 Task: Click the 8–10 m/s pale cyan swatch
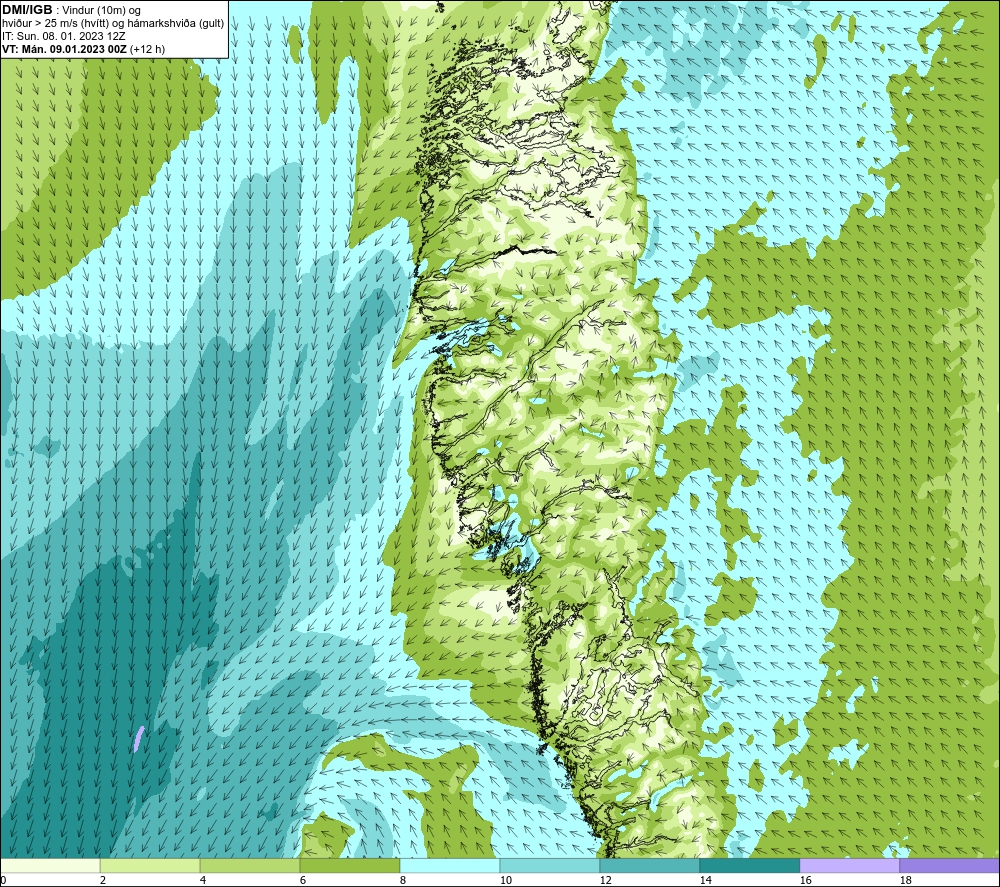pyautogui.click(x=450, y=865)
